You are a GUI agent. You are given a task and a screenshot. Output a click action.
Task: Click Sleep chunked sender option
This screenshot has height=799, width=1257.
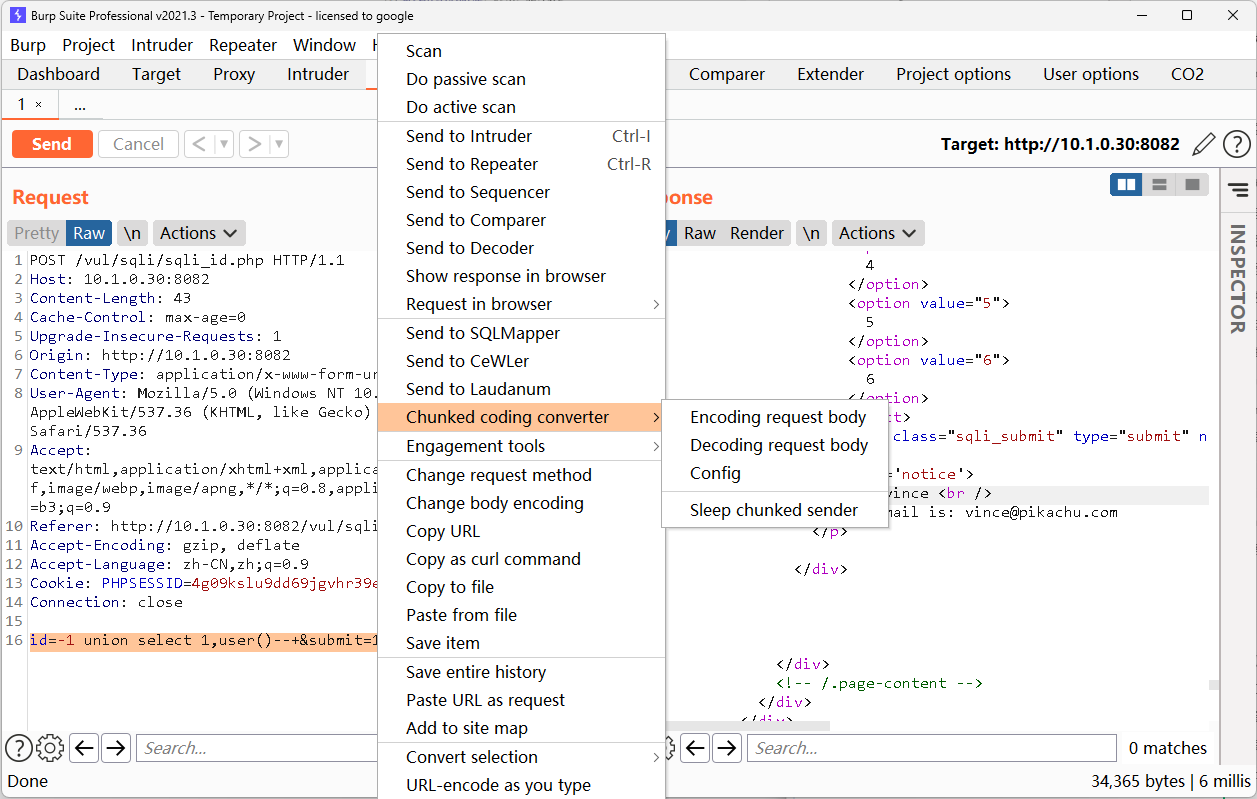pyautogui.click(x=773, y=510)
